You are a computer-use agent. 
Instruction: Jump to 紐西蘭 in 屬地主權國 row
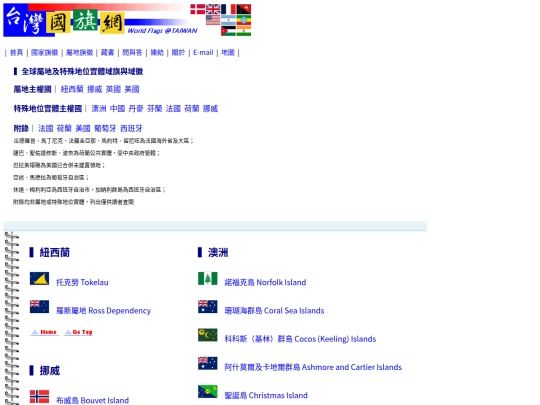[x=72, y=89]
